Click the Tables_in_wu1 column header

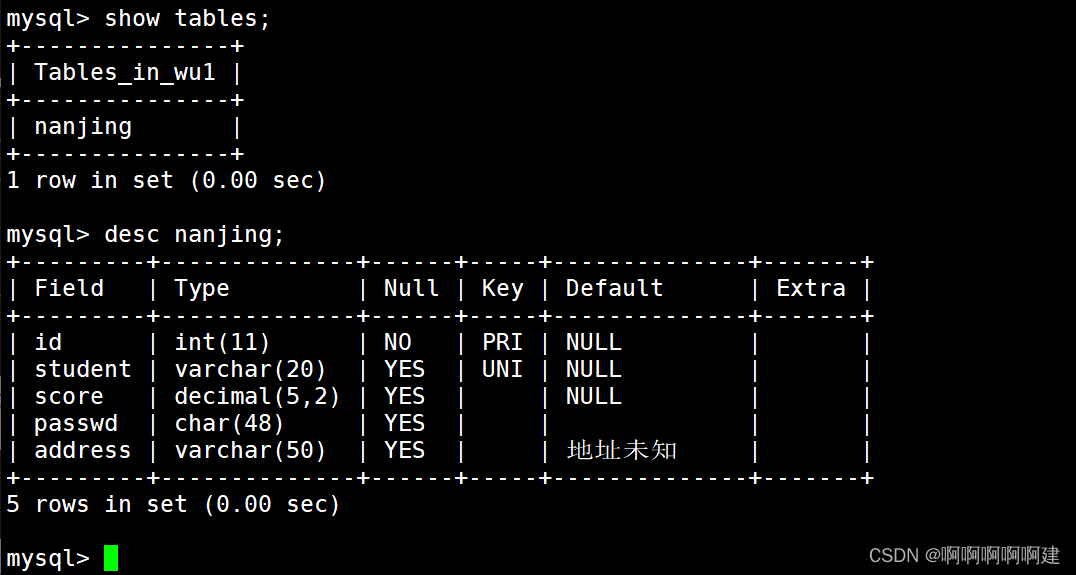tap(124, 72)
